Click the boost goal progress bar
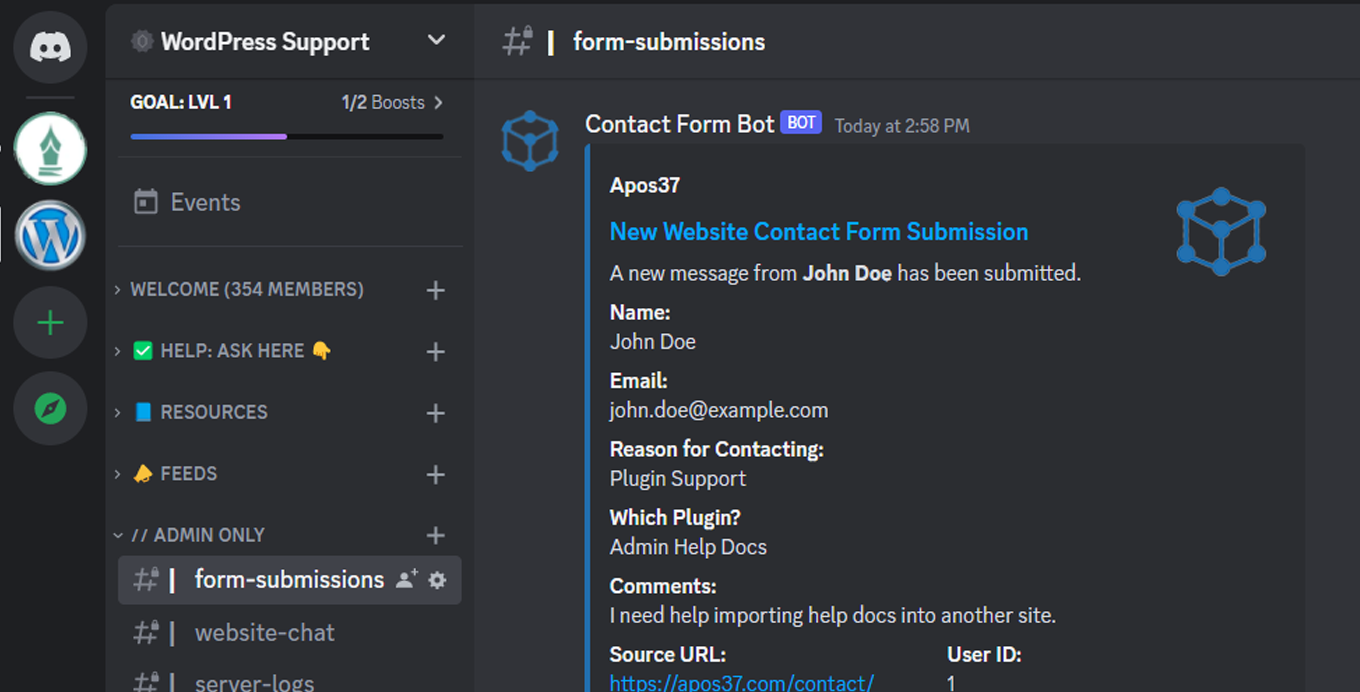1360x692 pixels. click(x=287, y=136)
